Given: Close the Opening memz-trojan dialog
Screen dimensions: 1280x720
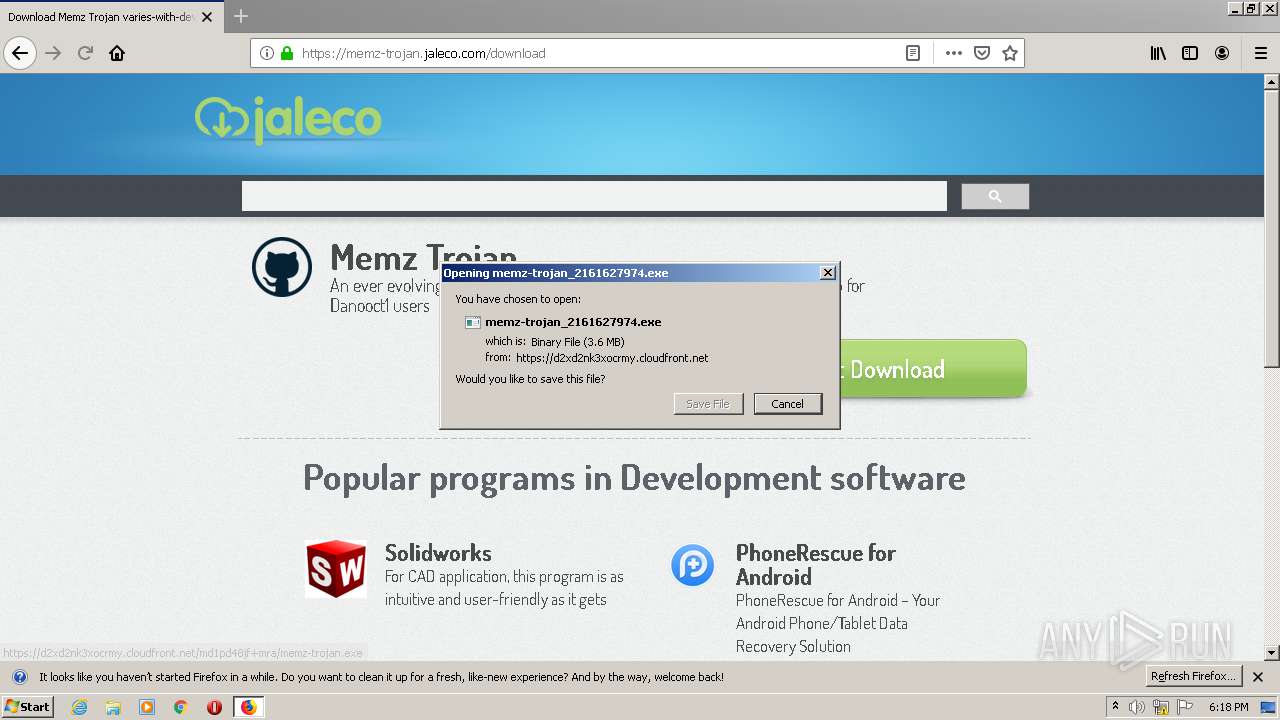Looking at the screenshot, I should [828, 273].
